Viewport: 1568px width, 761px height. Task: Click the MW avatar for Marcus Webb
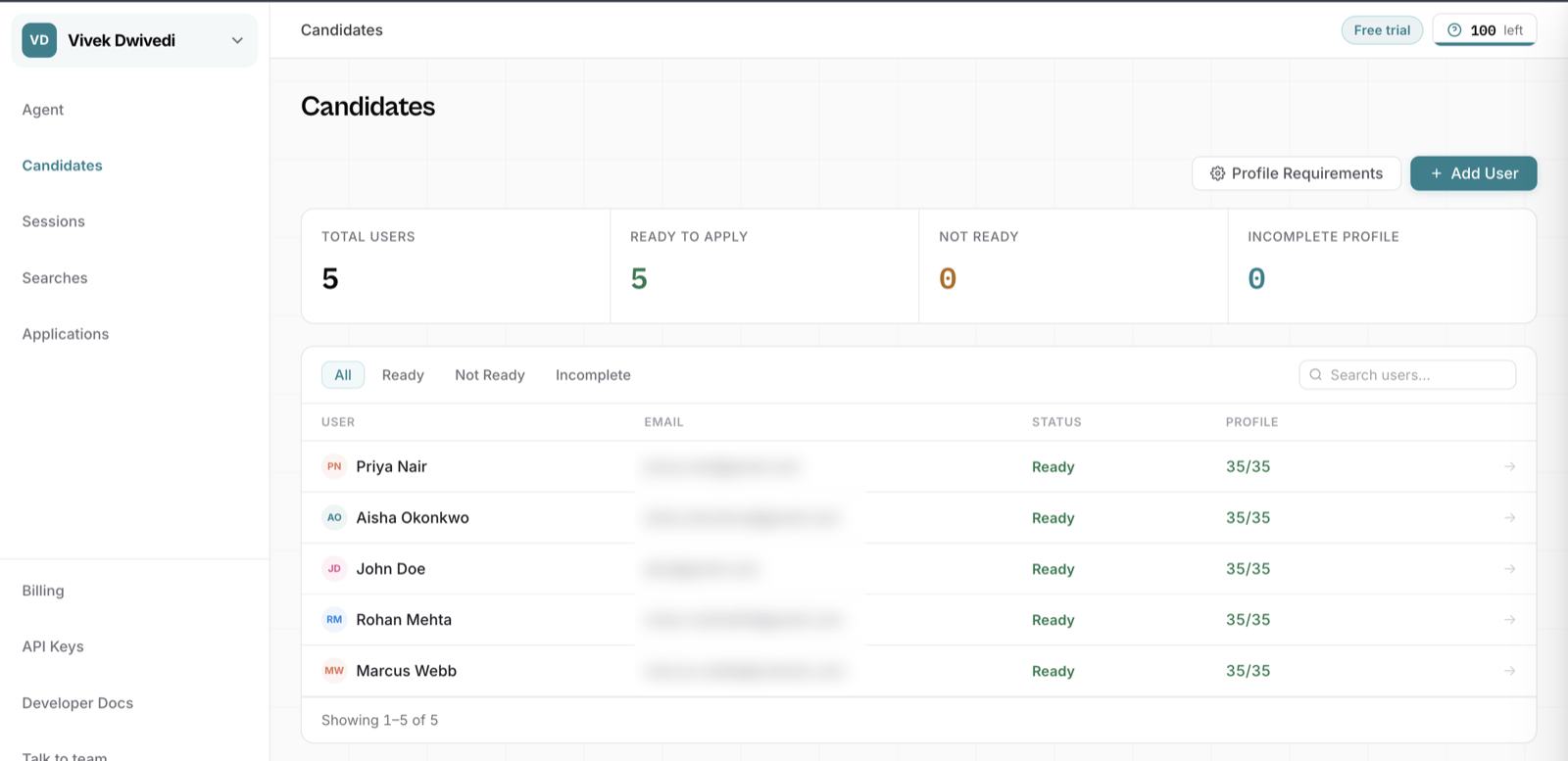(334, 671)
